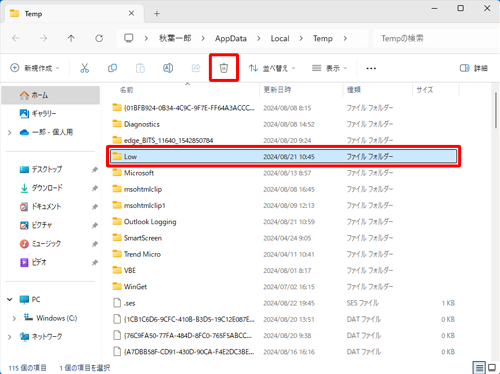Expand the OneDrive 一郎 tree node
Image resolution: width=500 pixels, height=374 pixels.
click(x=10, y=133)
